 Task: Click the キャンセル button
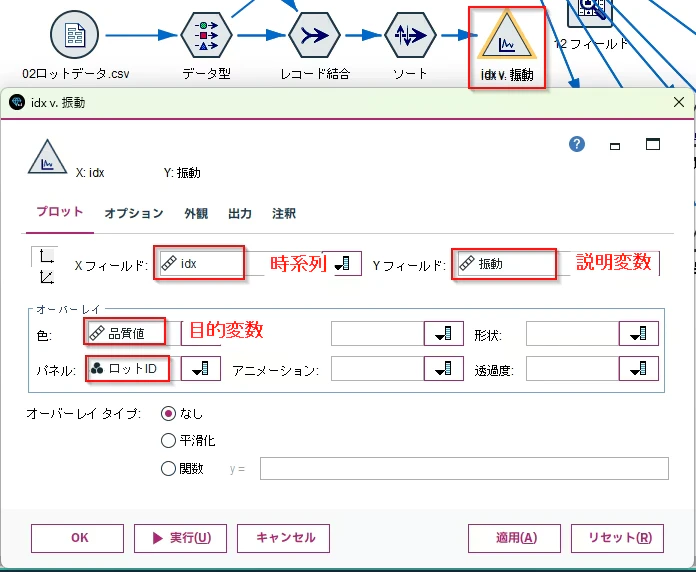click(283, 538)
